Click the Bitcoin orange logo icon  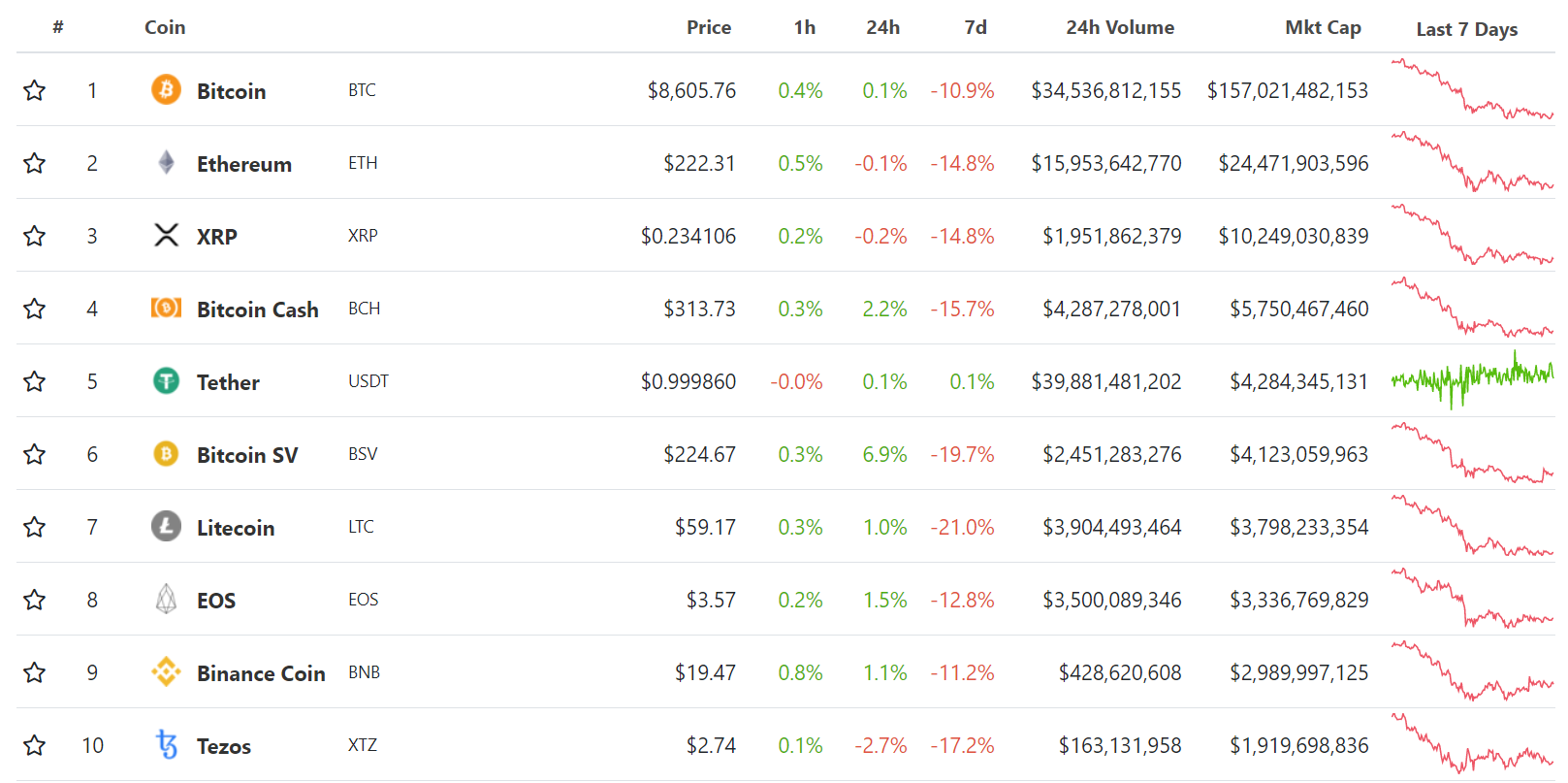166,90
